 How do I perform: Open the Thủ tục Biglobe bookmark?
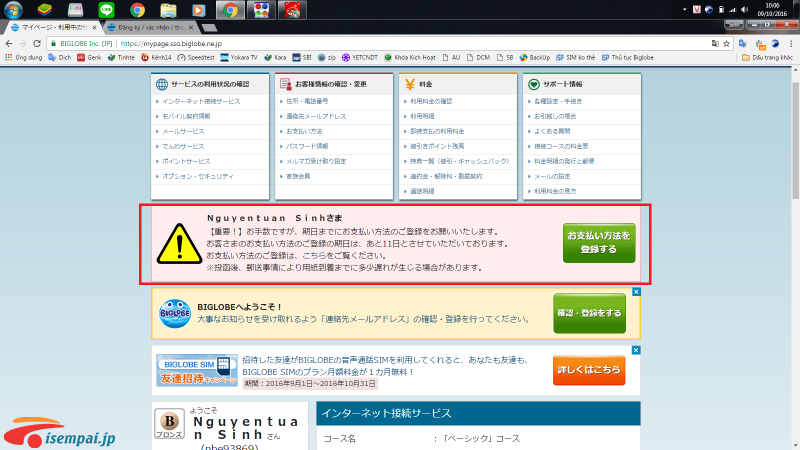(x=628, y=58)
